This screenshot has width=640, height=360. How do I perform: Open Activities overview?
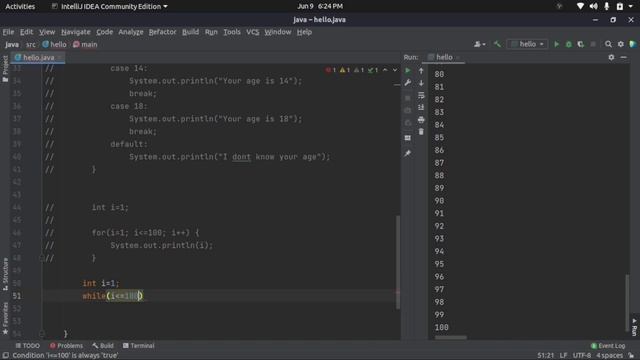click(x=20, y=7)
